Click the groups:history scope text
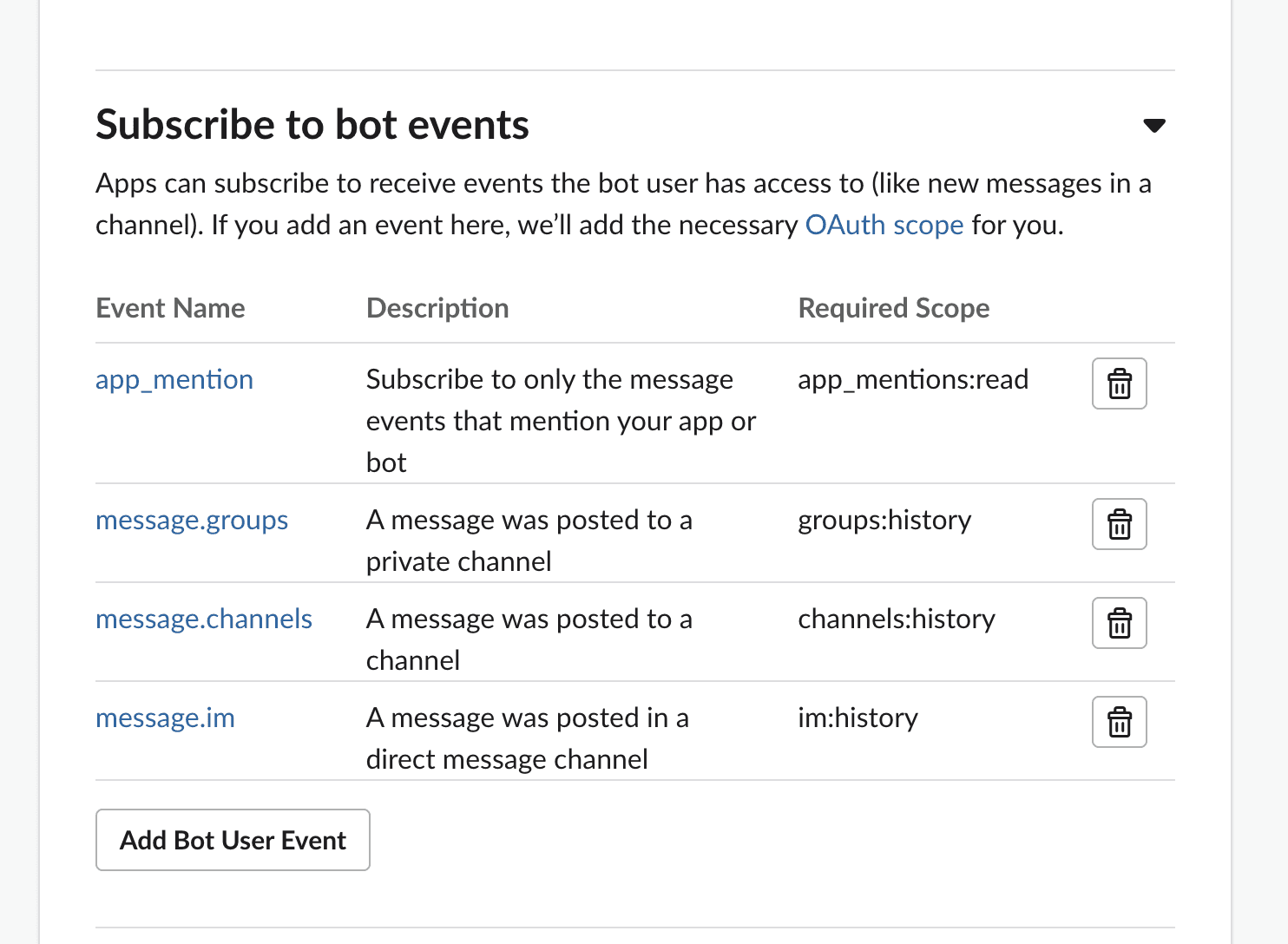1288x944 pixels. pos(884,521)
